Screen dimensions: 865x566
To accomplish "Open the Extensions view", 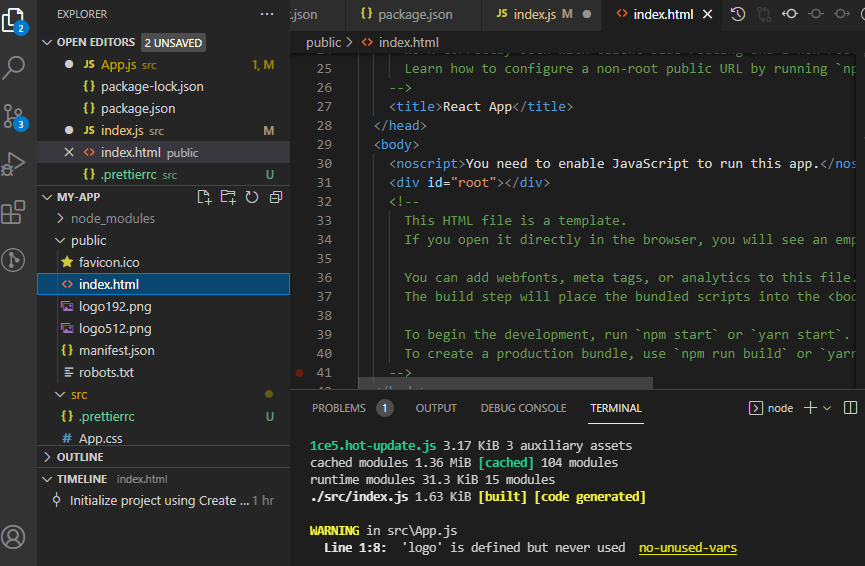I will pyautogui.click(x=14, y=212).
